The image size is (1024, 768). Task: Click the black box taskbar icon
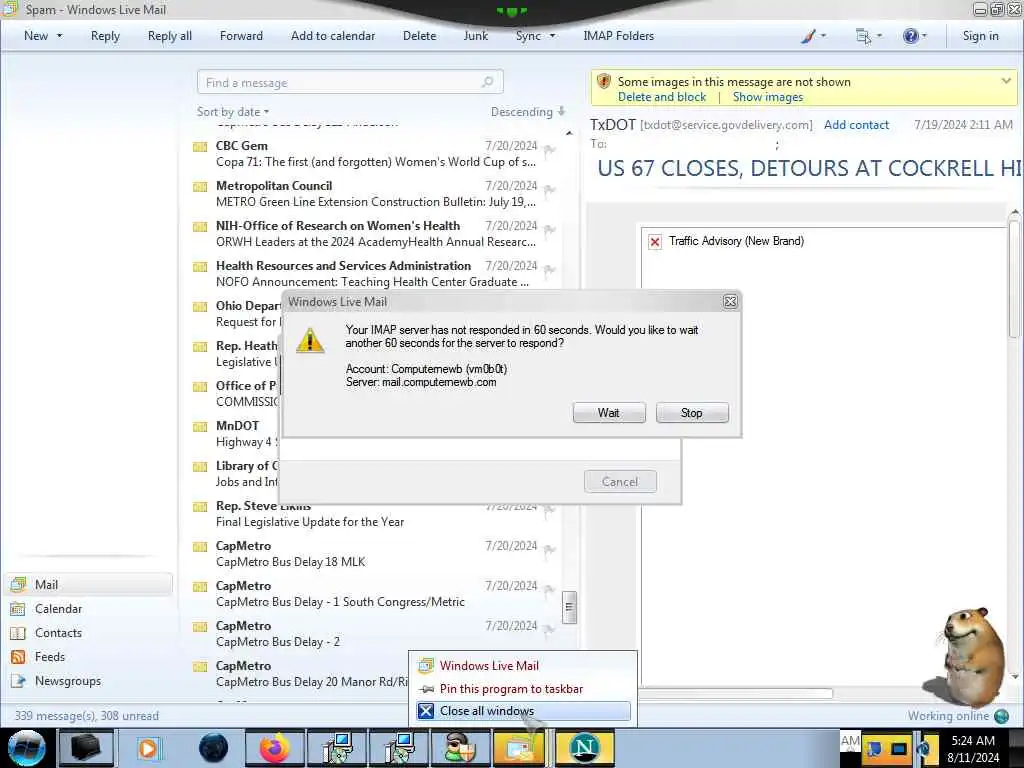pos(86,748)
